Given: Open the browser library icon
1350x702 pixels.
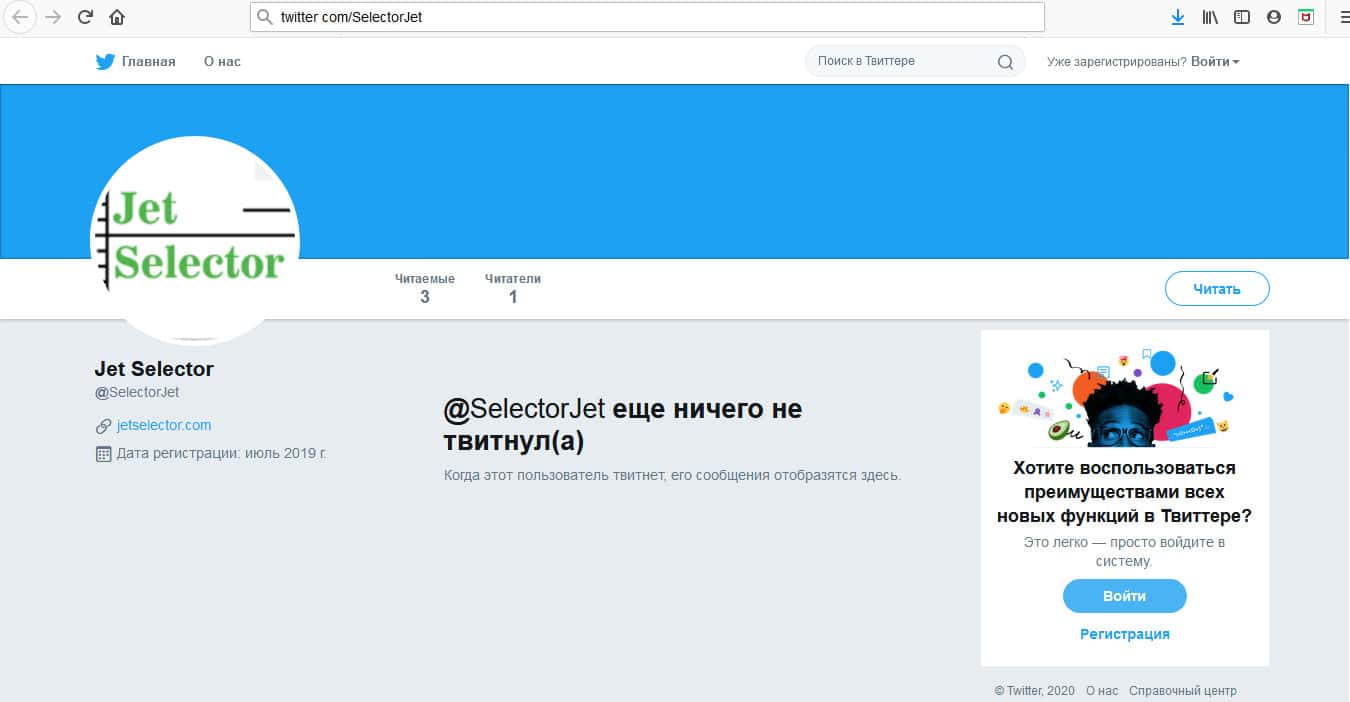Looking at the screenshot, I should [x=1210, y=17].
